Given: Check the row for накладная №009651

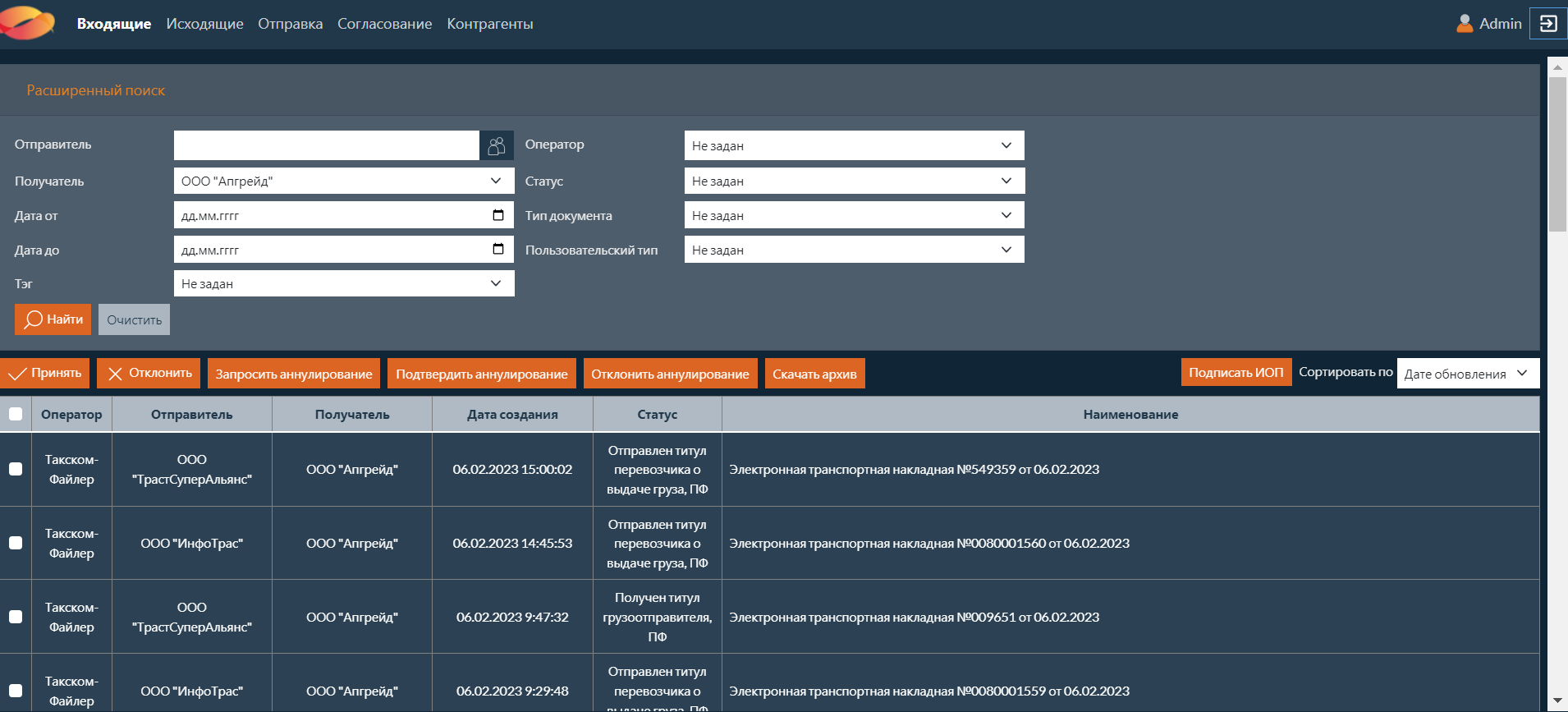Looking at the screenshot, I should pyautogui.click(x=16, y=617).
